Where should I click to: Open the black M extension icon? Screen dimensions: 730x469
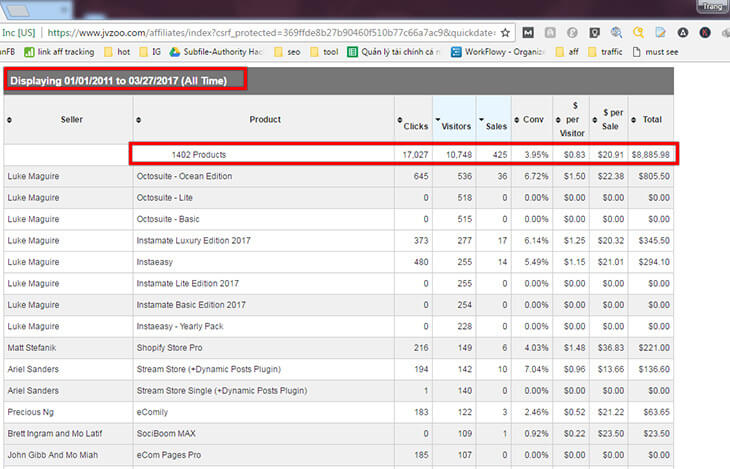pos(528,33)
